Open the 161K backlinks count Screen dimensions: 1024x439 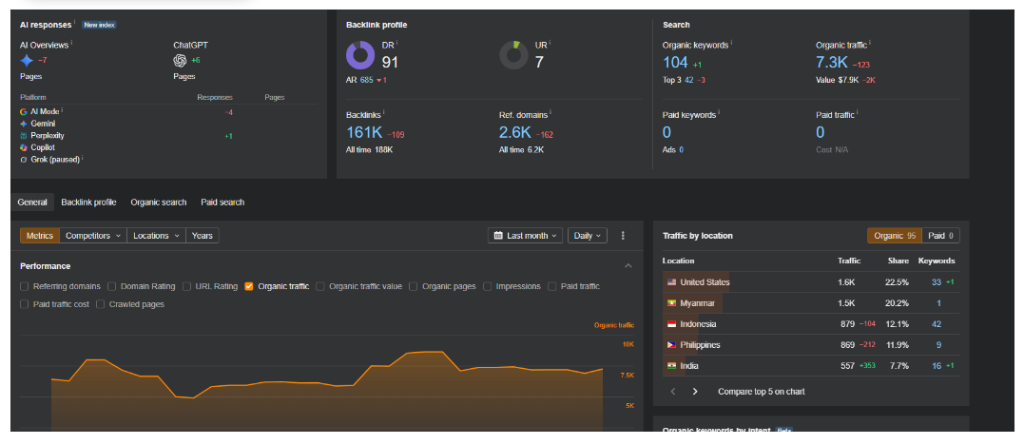point(364,133)
